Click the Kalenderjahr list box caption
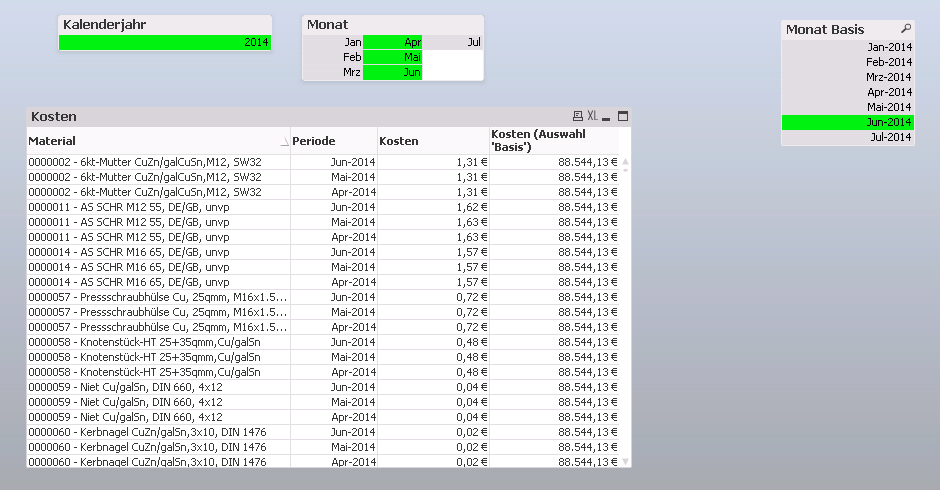 click(x=165, y=25)
